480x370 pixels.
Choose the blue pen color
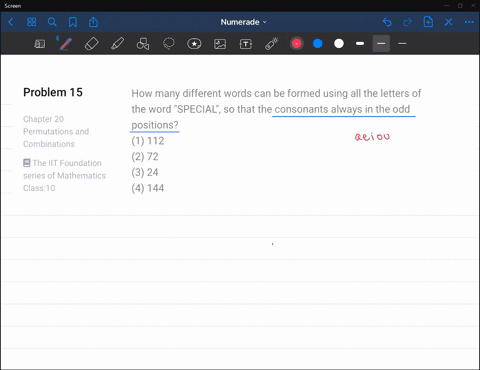tap(318, 44)
